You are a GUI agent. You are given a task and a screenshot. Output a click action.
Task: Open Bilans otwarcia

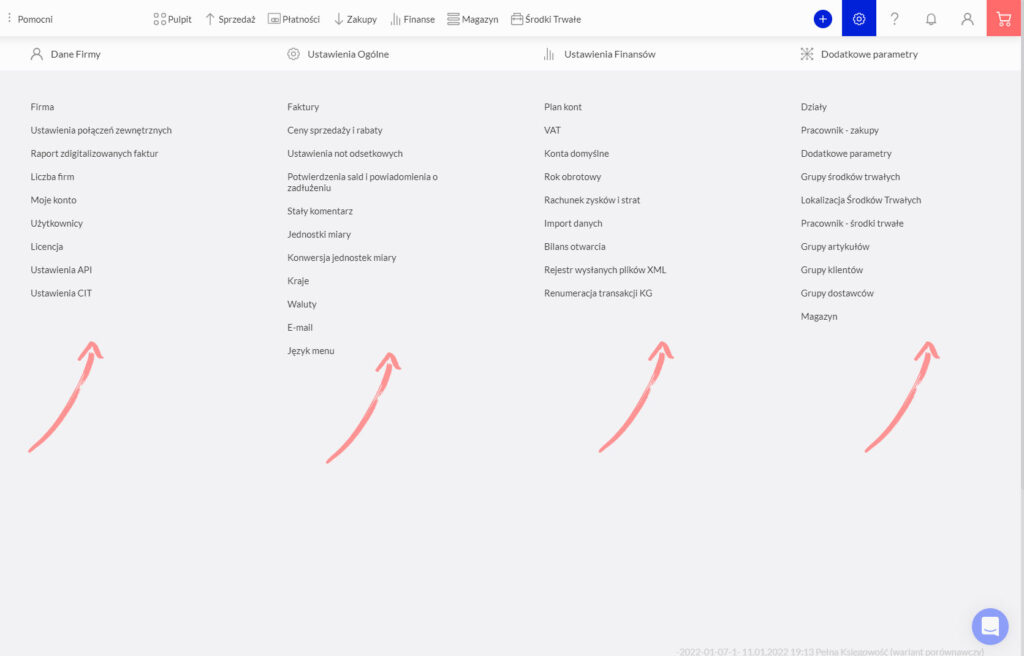pyautogui.click(x=575, y=246)
